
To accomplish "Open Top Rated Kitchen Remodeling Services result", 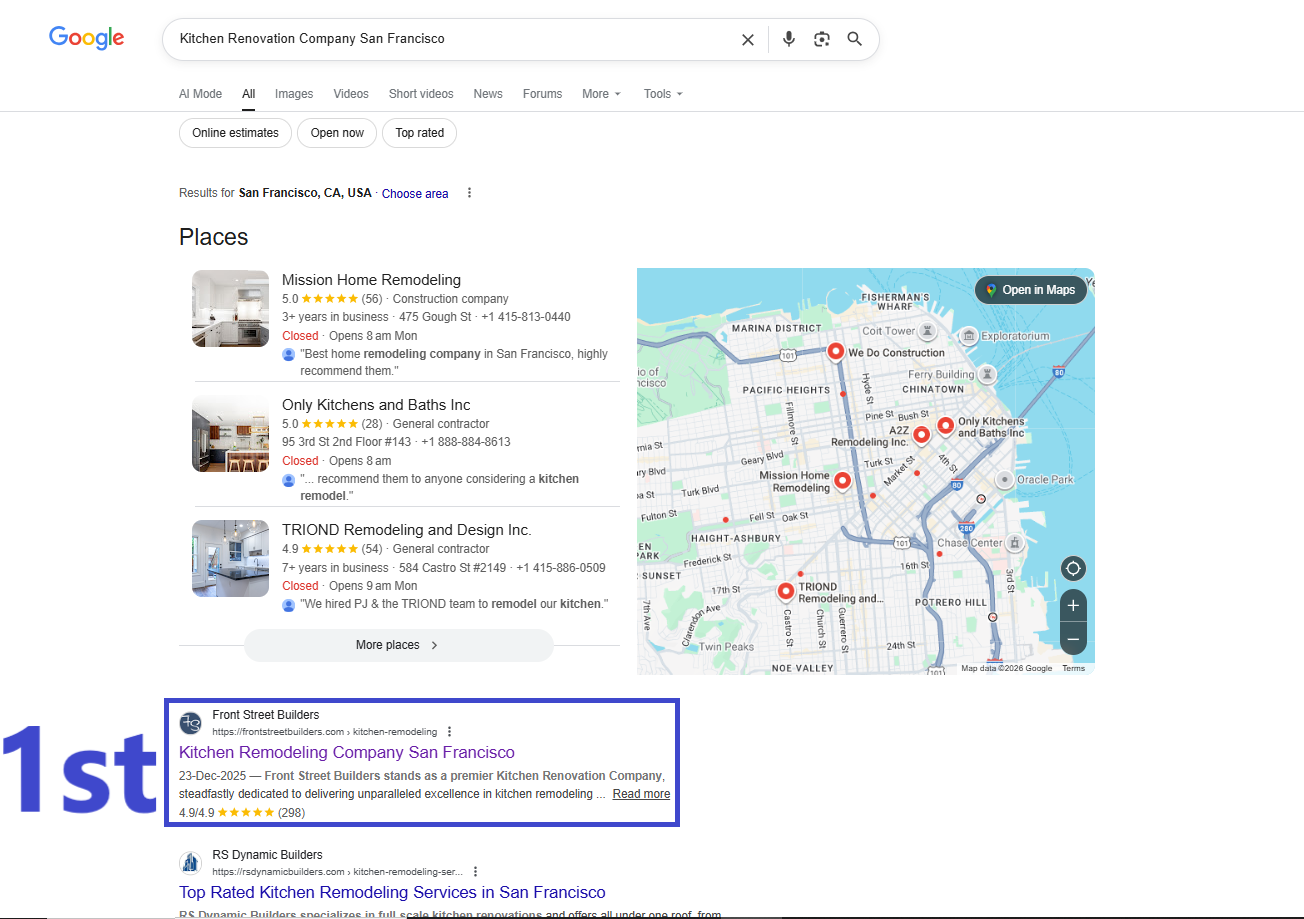I will click(x=392, y=892).
